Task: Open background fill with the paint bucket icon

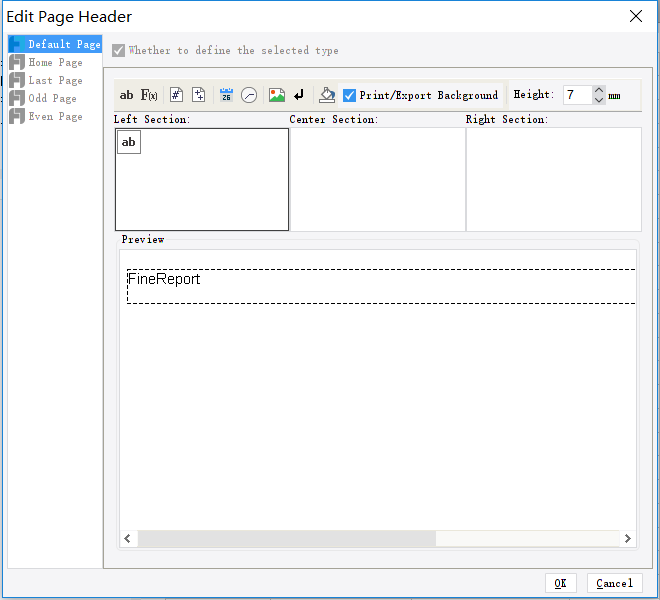Action: (327, 95)
